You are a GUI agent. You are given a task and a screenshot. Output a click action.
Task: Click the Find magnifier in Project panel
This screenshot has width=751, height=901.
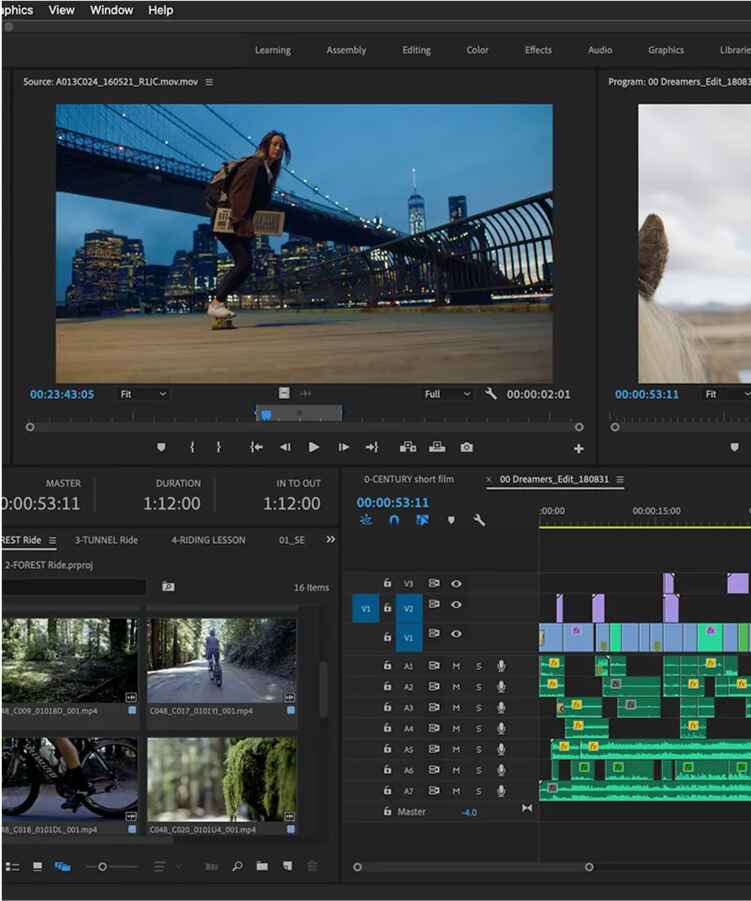pyautogui.click(x=238, y=866)
